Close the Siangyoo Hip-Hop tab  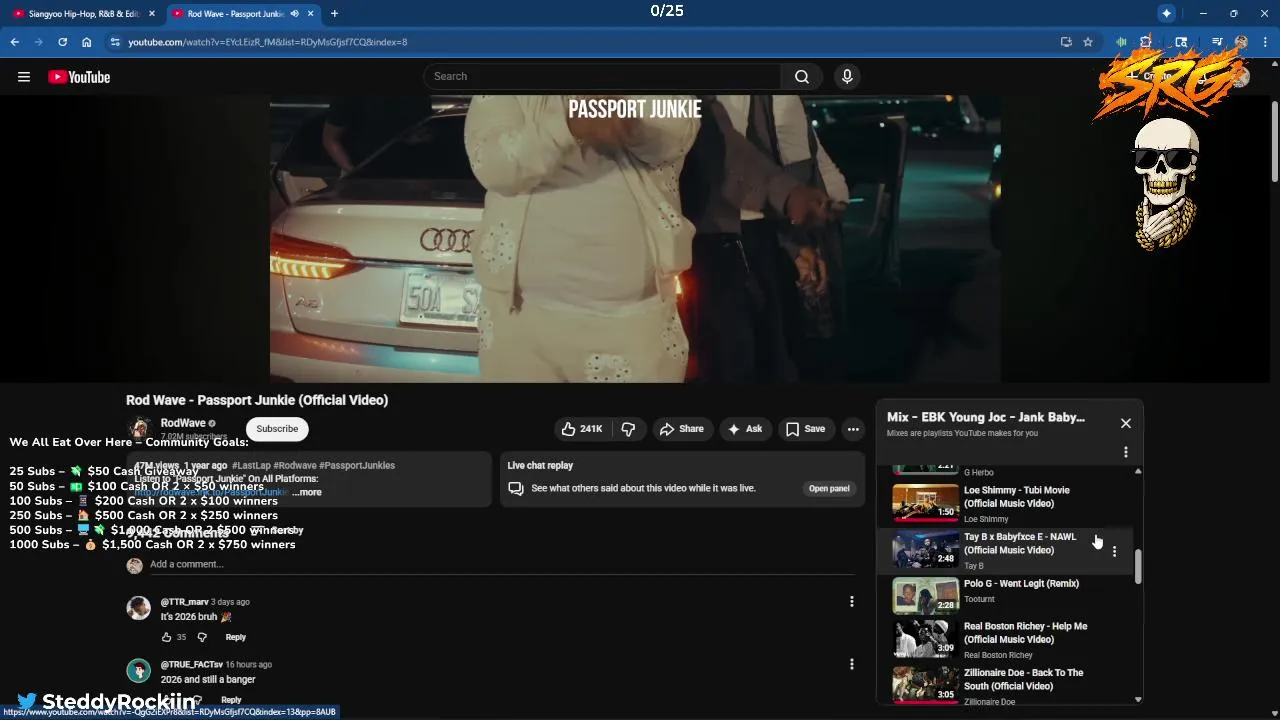pyautogui.click(x=152, y=14)
